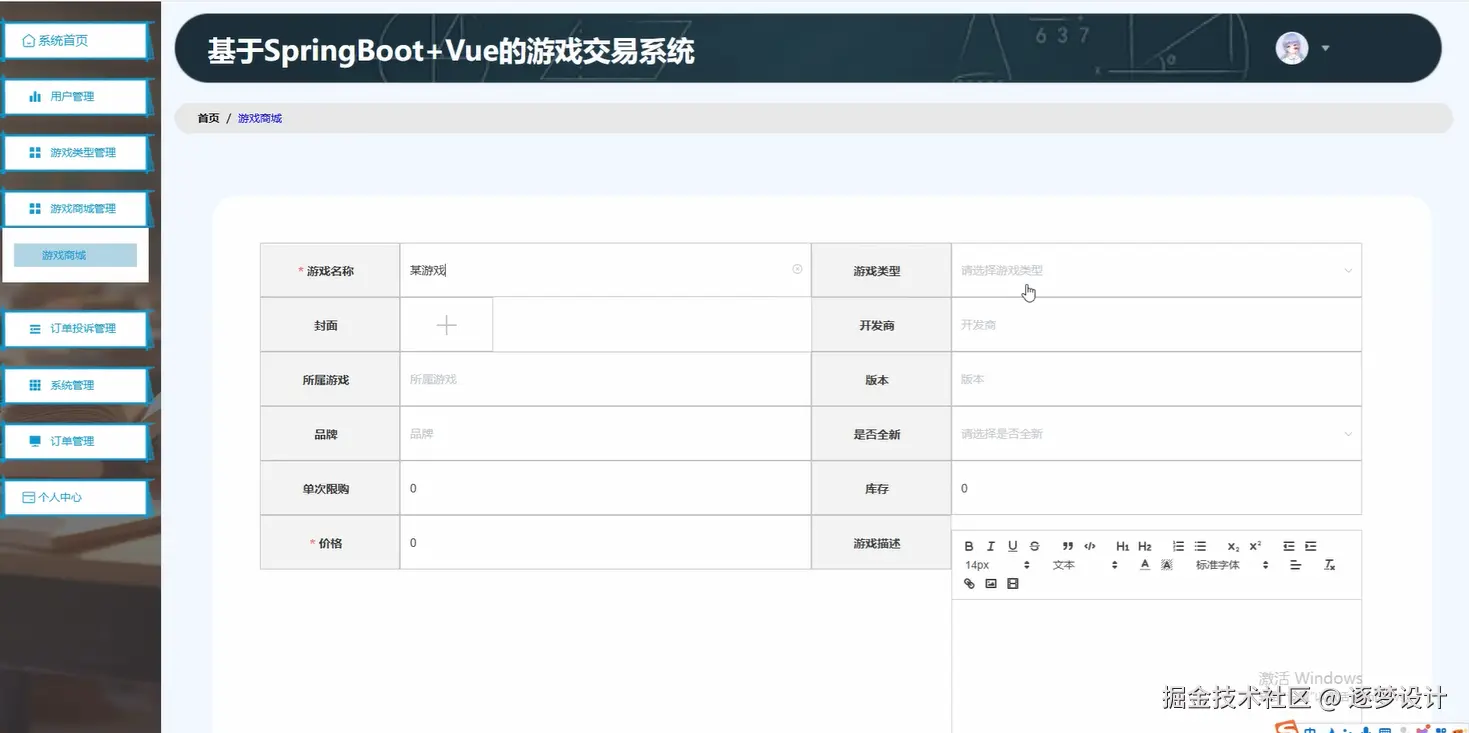The image size is (1469, 733).
Task: Focus the 单次限购 number field
Action: click(605, 489)
